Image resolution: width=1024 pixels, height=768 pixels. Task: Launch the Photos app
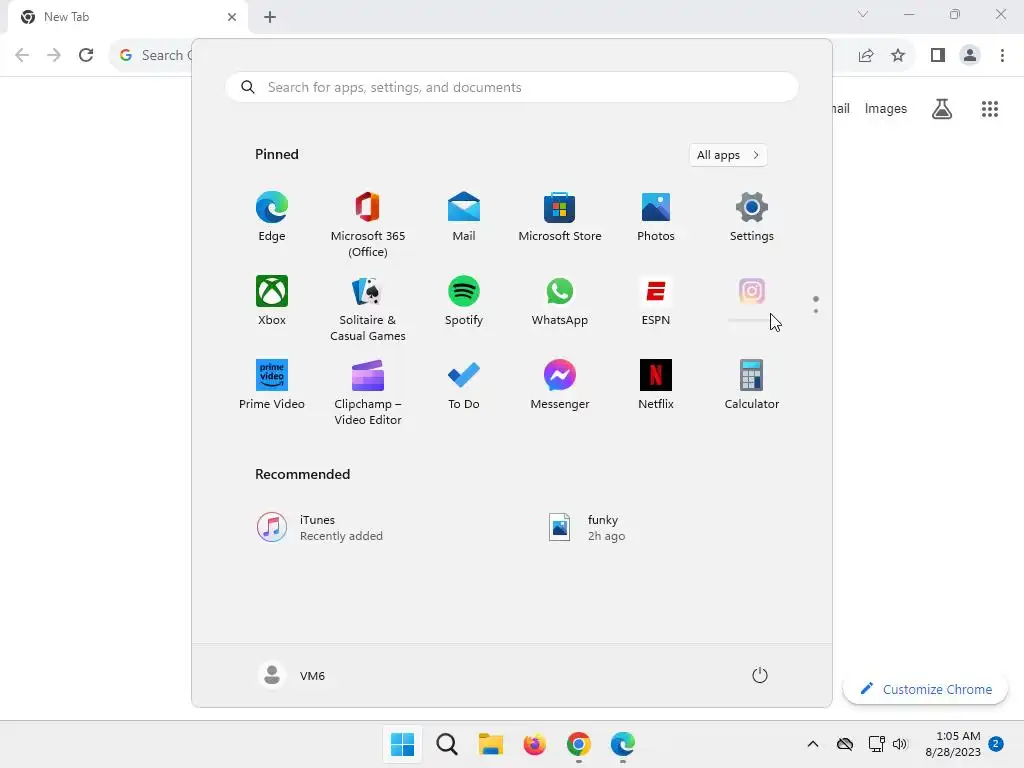656,217
